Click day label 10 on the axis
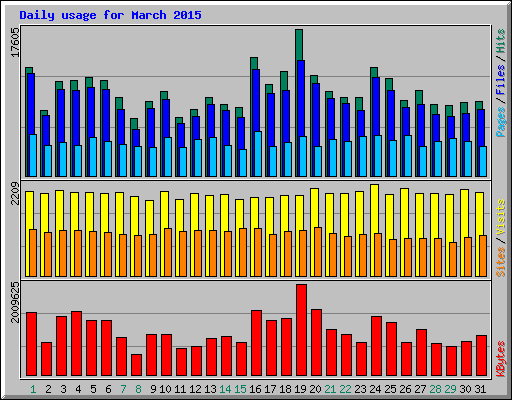The height and width of the screenshot is (400, 512). click(165, 389)
